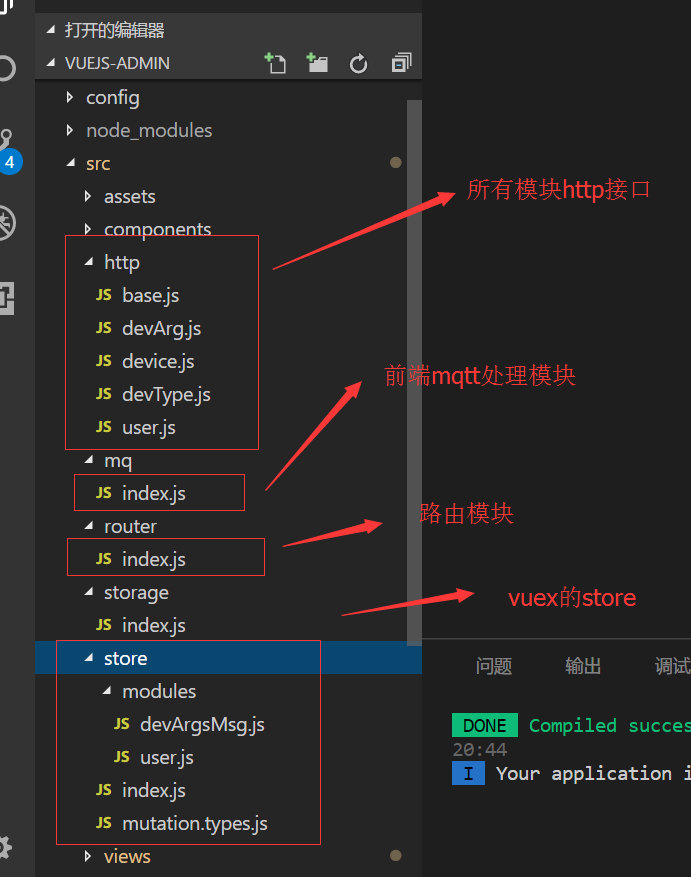
Task: Open base.js in the http folder
Action: click(150, 296)
